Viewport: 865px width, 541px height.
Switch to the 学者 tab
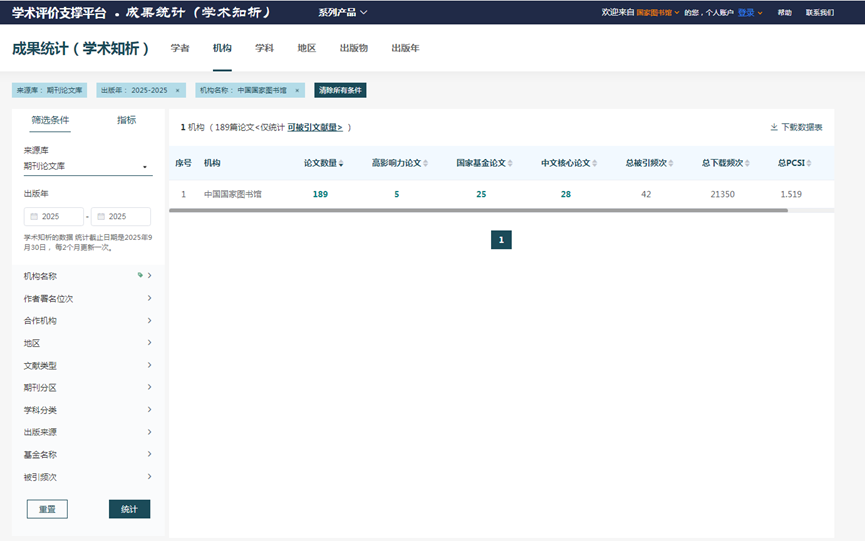coord(180,48)
